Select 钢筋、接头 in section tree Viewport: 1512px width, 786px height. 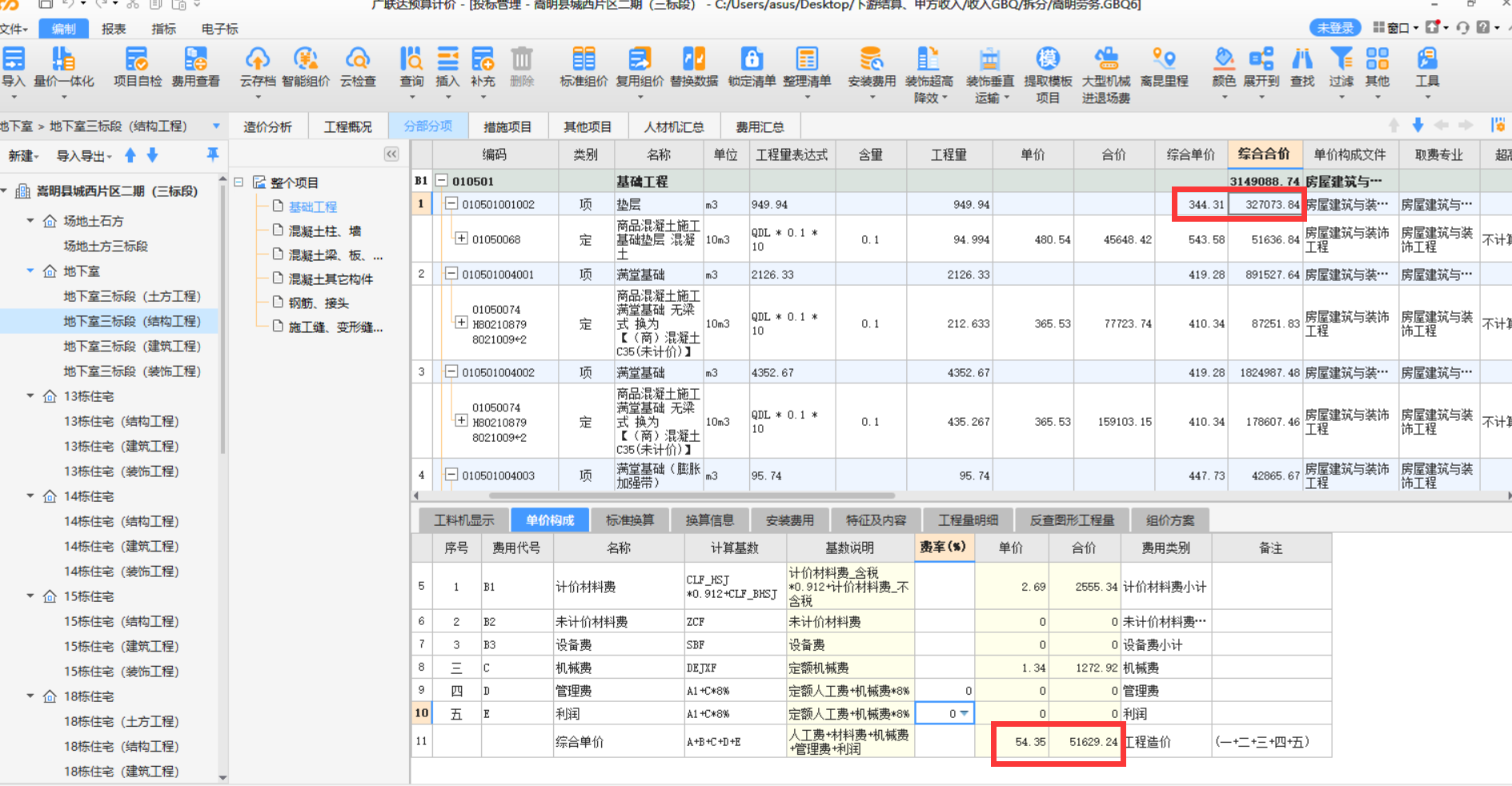coord(319,303)
